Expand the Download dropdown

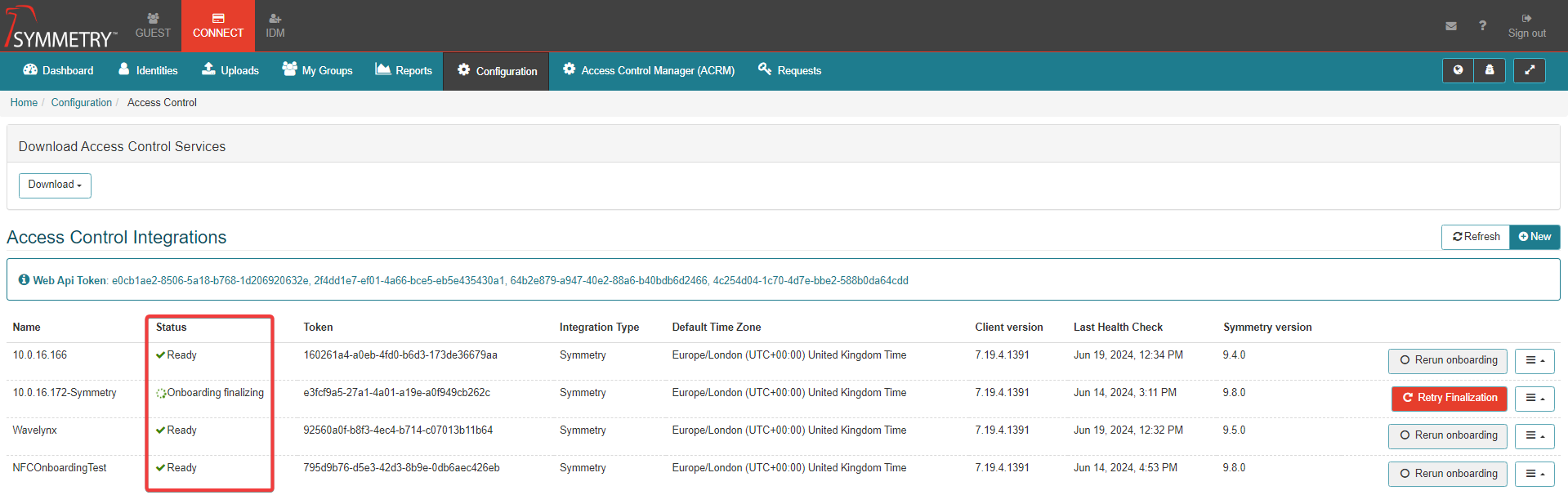[x=55, y=185]
